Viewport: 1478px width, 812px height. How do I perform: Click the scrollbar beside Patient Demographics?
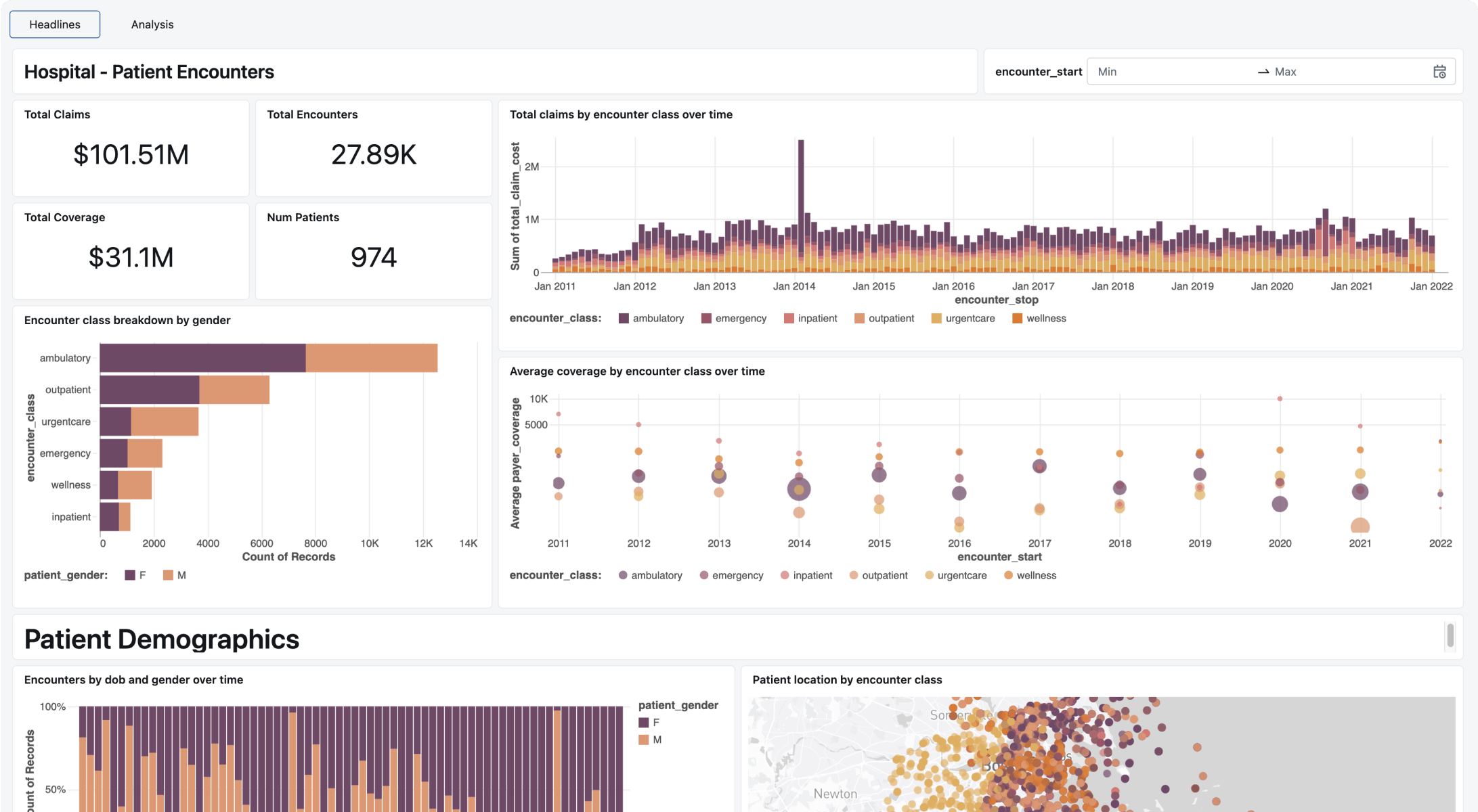1450,637
